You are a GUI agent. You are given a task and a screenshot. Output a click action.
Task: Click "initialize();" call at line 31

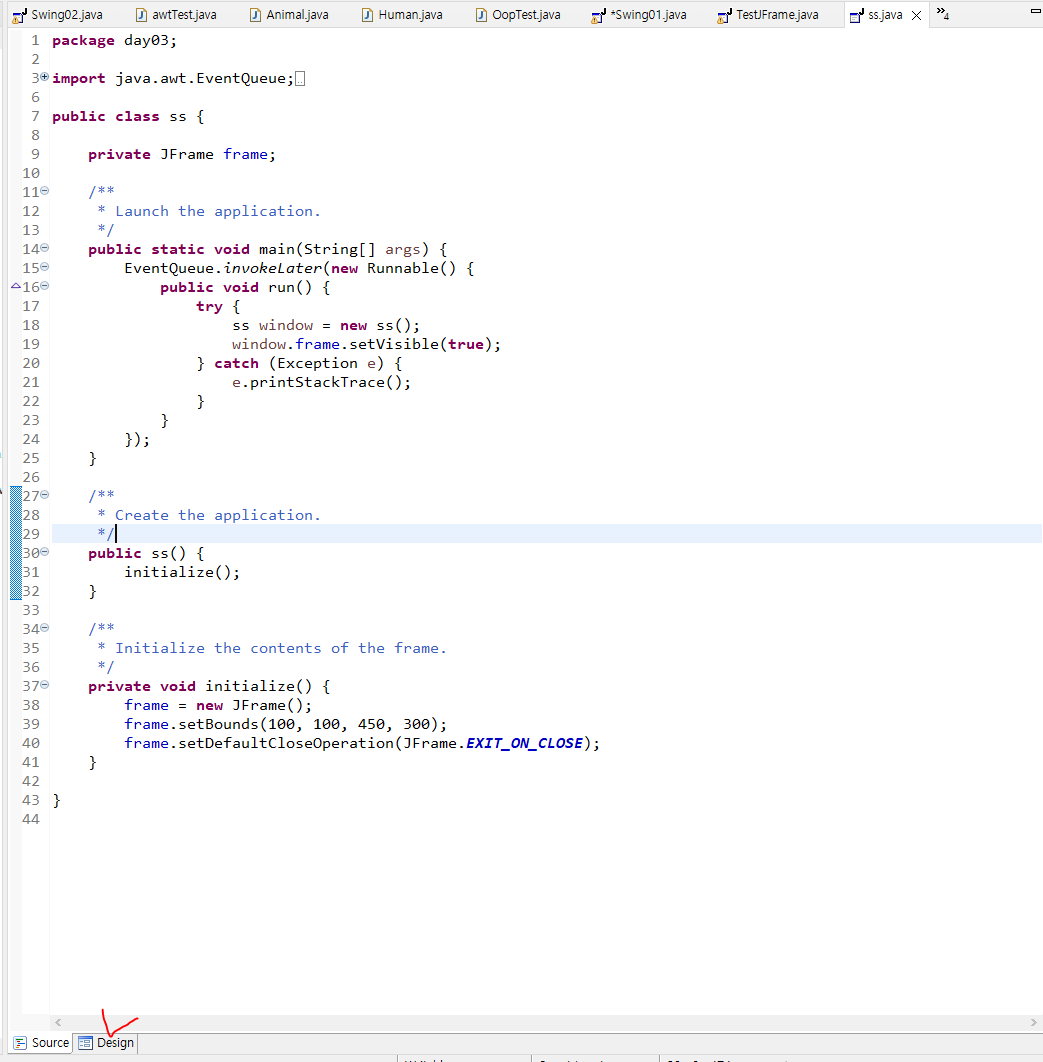[182, 572]
